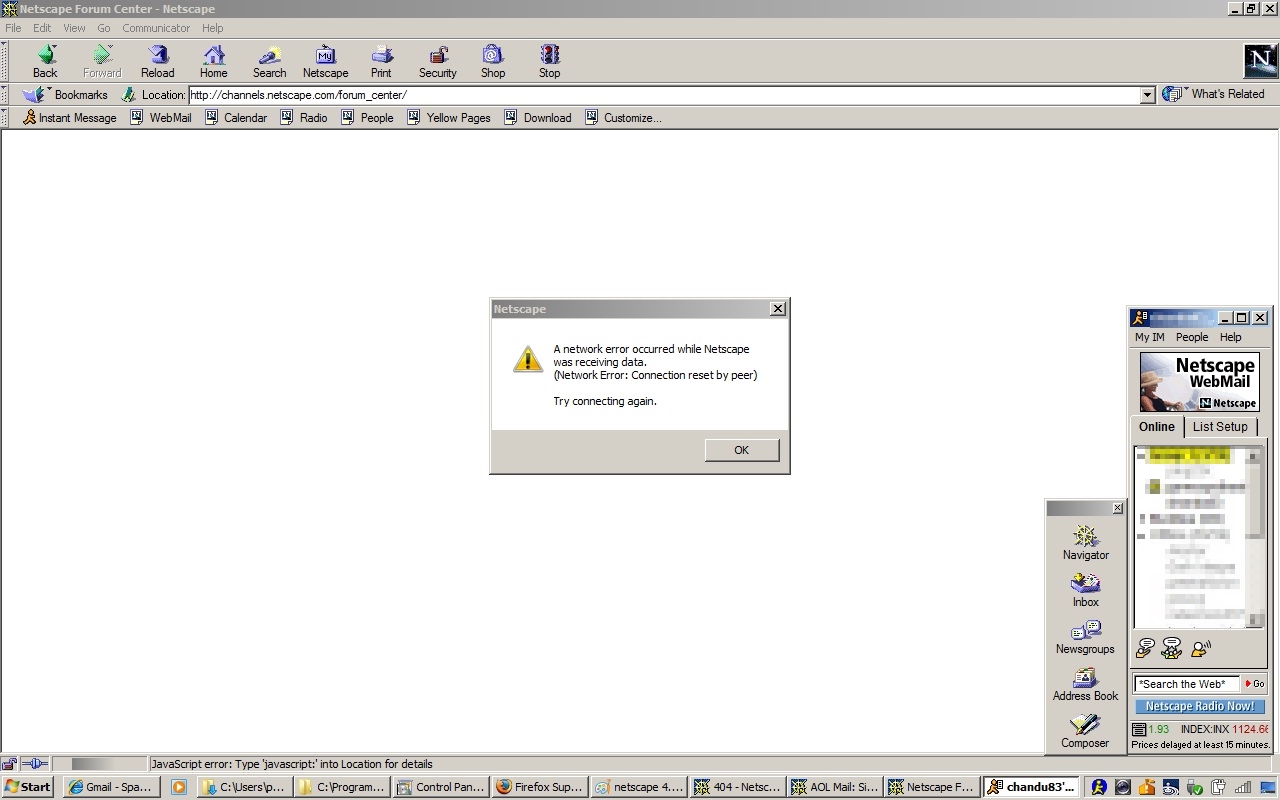Click the Windows Start button
This screenshot has height=800, width=1280.
coord(27,787)
